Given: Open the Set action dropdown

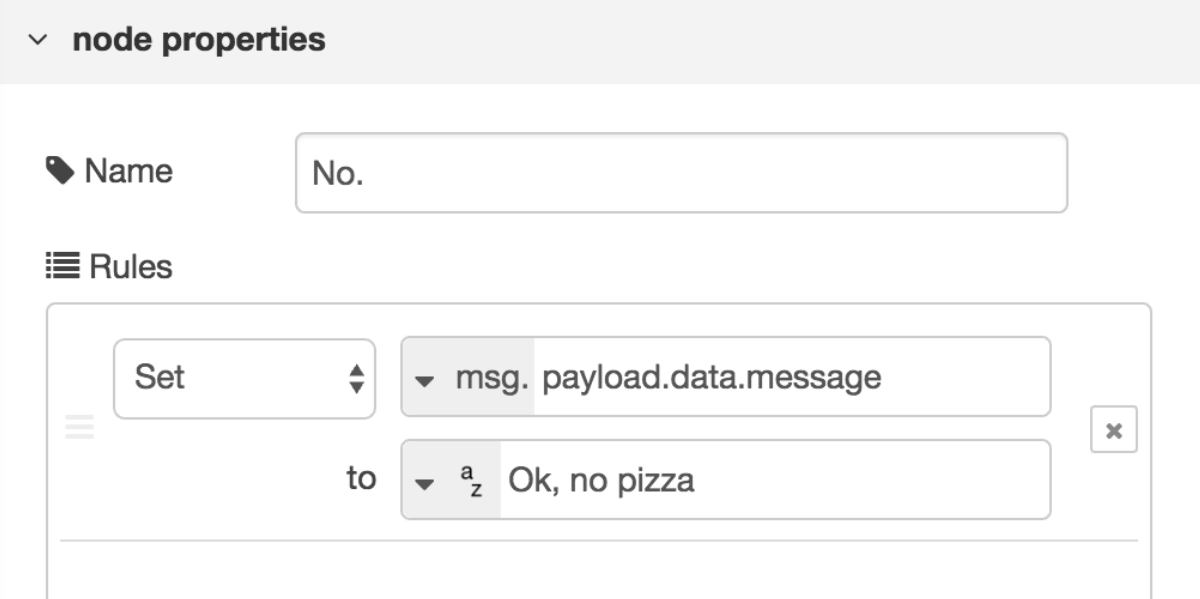Looking at the screenshot, I should click(x=245, y=378).
